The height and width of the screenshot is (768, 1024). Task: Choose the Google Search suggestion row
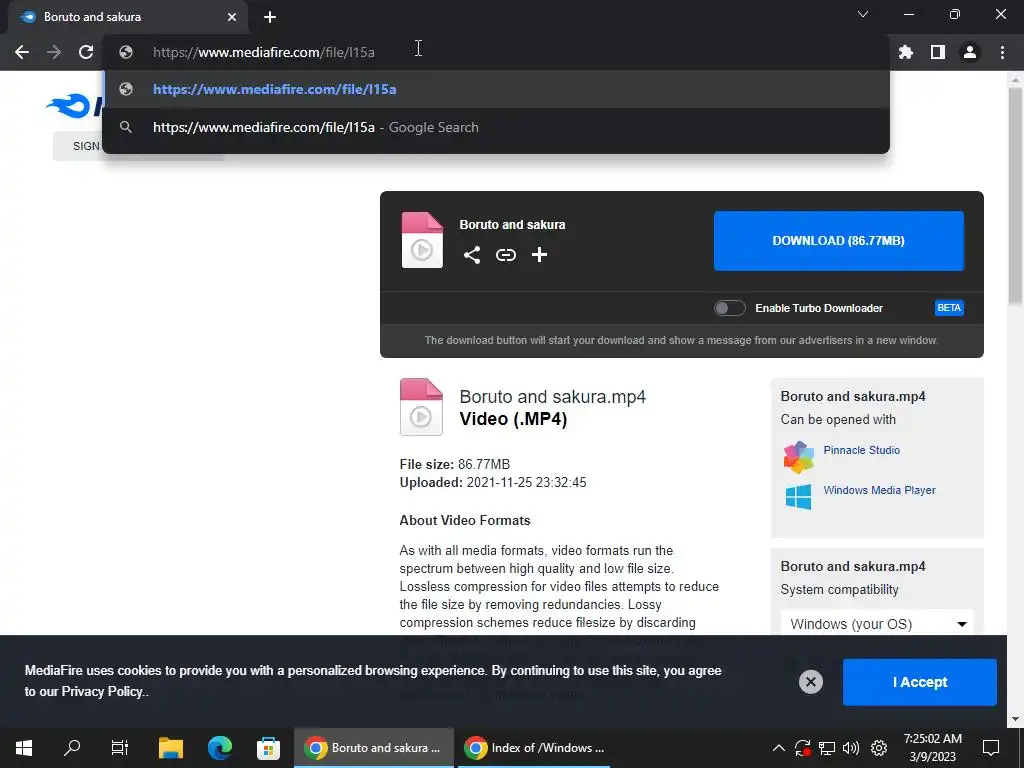[496, 127]
